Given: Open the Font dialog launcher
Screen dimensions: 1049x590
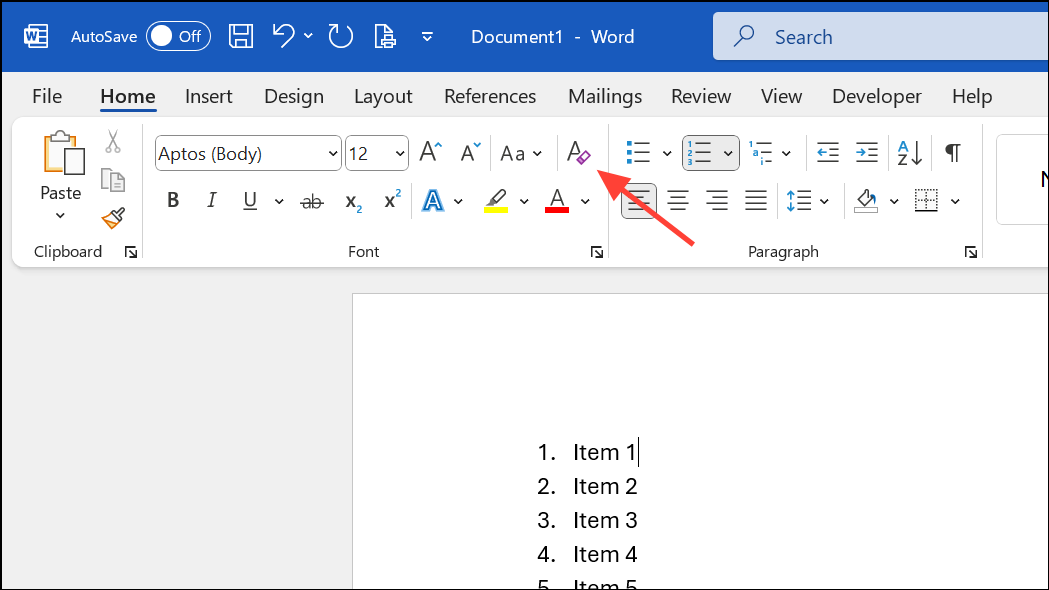Looking at the screenshot, I should pyautogui.click(x=597, y=252).
